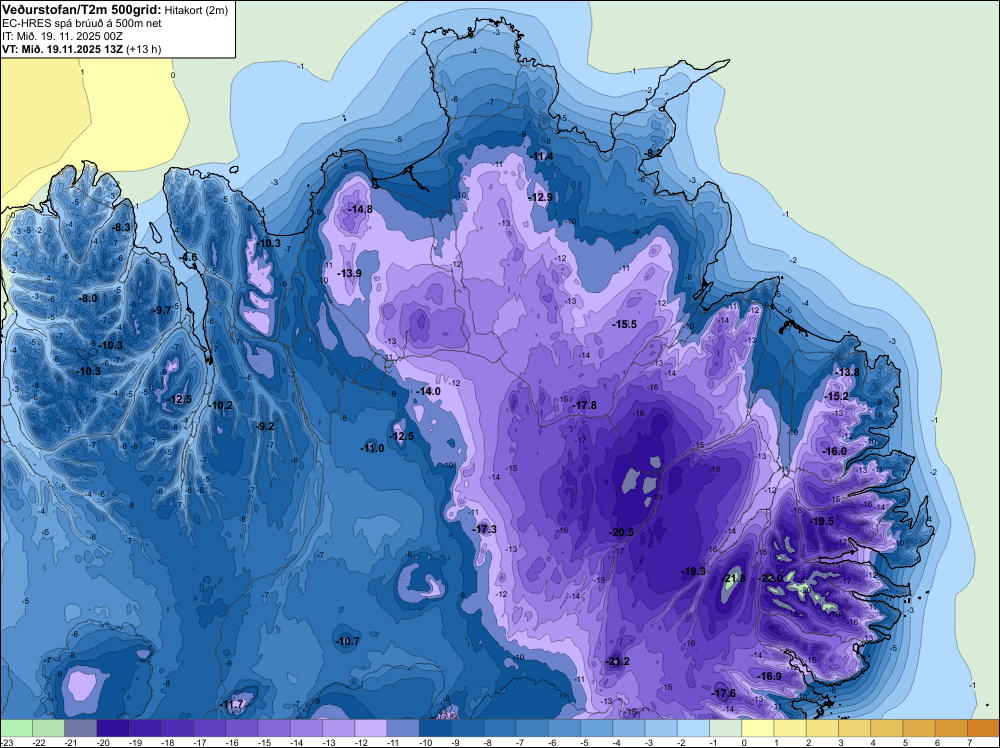Image resolution: width=1000 pixels, height=748 pixels.
Task: Click the initial time line 'IT: Mið. 19. 11. 2025 00Z'
Action: (62, 36)
